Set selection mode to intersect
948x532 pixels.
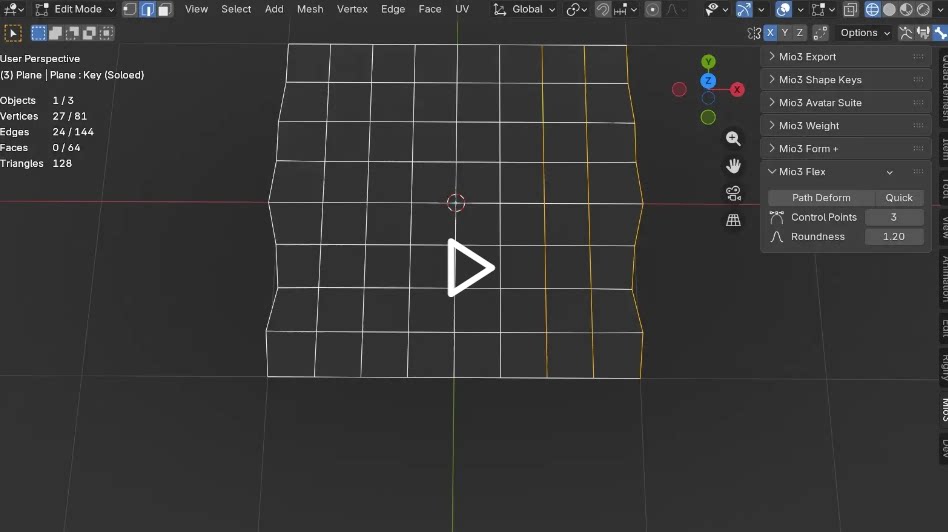pyautogui.click(x=106, y=33)
